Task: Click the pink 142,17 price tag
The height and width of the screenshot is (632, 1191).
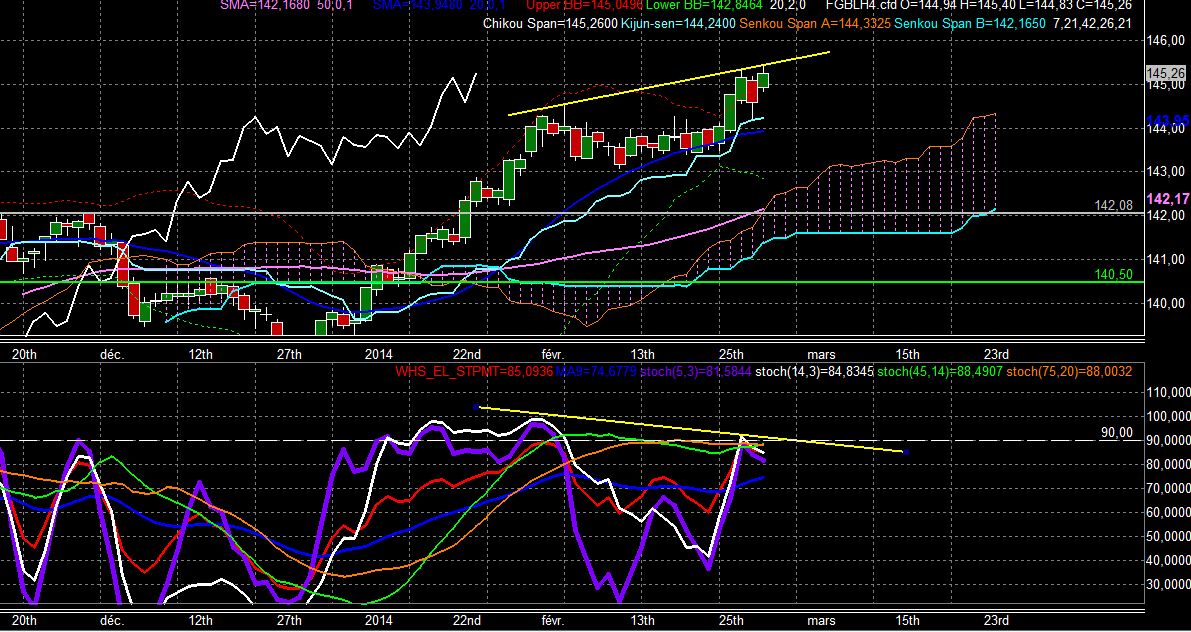Action: click(x=1168, y=199)
